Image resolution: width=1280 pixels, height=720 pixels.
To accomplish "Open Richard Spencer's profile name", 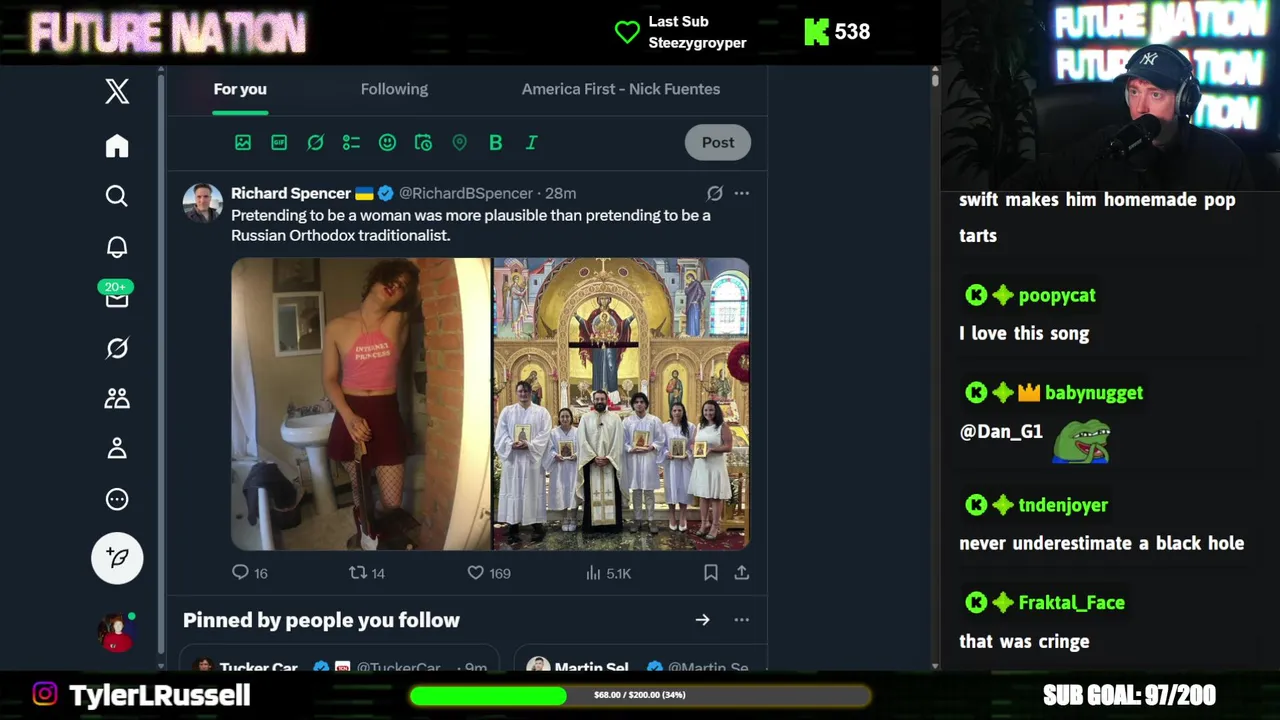I will tap(291, 193).
